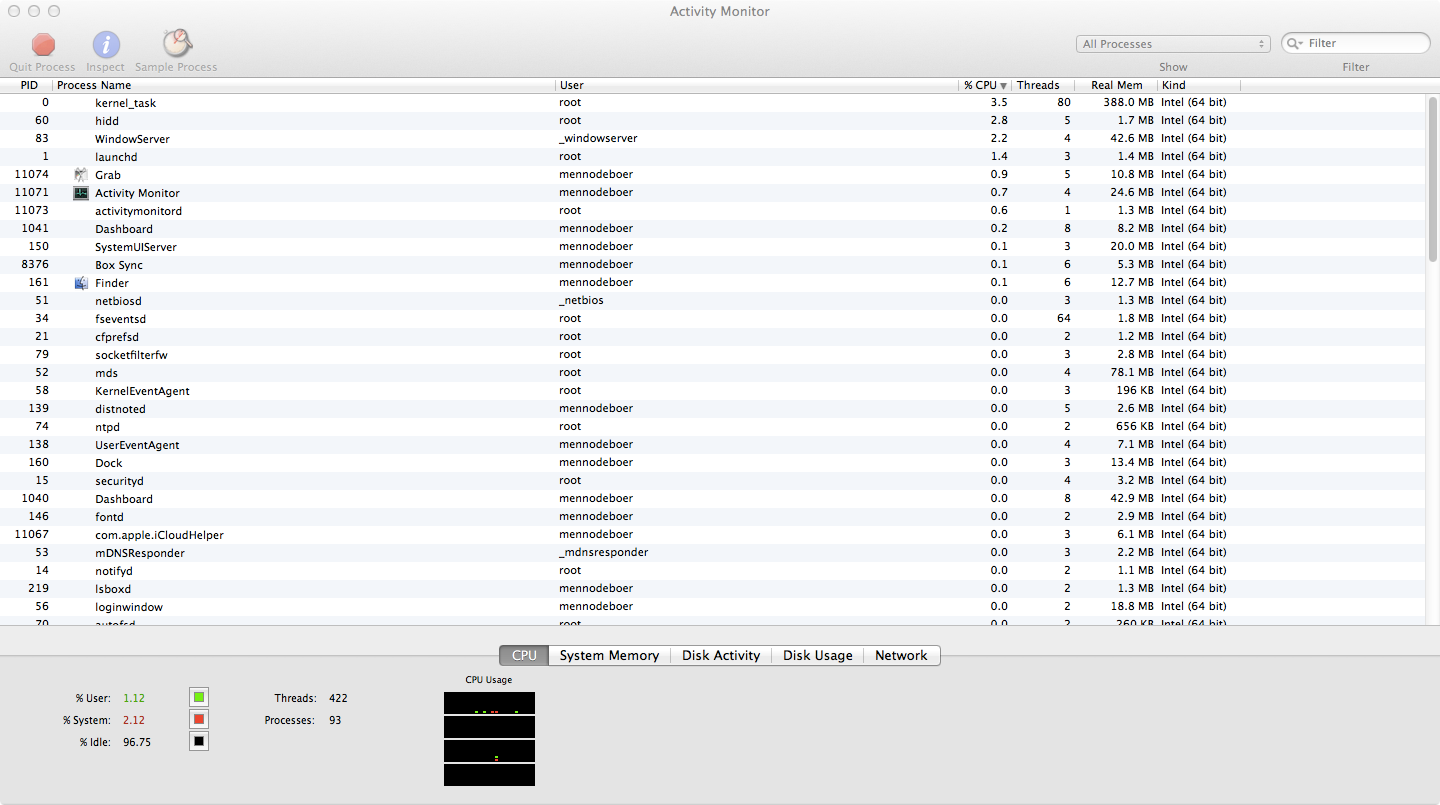The height and width of the screenshot is (805, 1440).
Task: Click the 388.0 MB memory value
Action: pos(1129,103)
